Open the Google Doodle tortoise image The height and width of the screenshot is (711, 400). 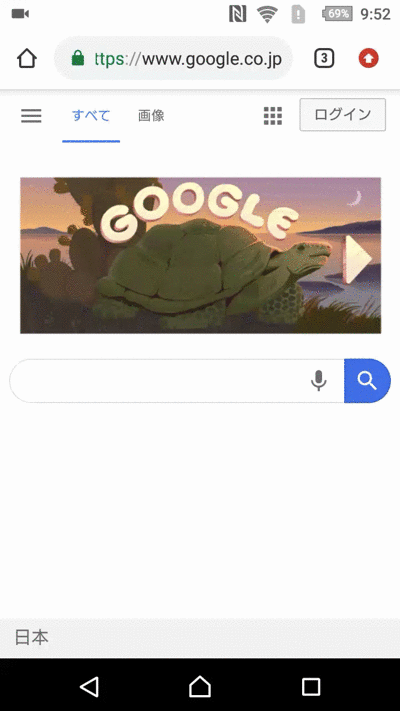200,255
